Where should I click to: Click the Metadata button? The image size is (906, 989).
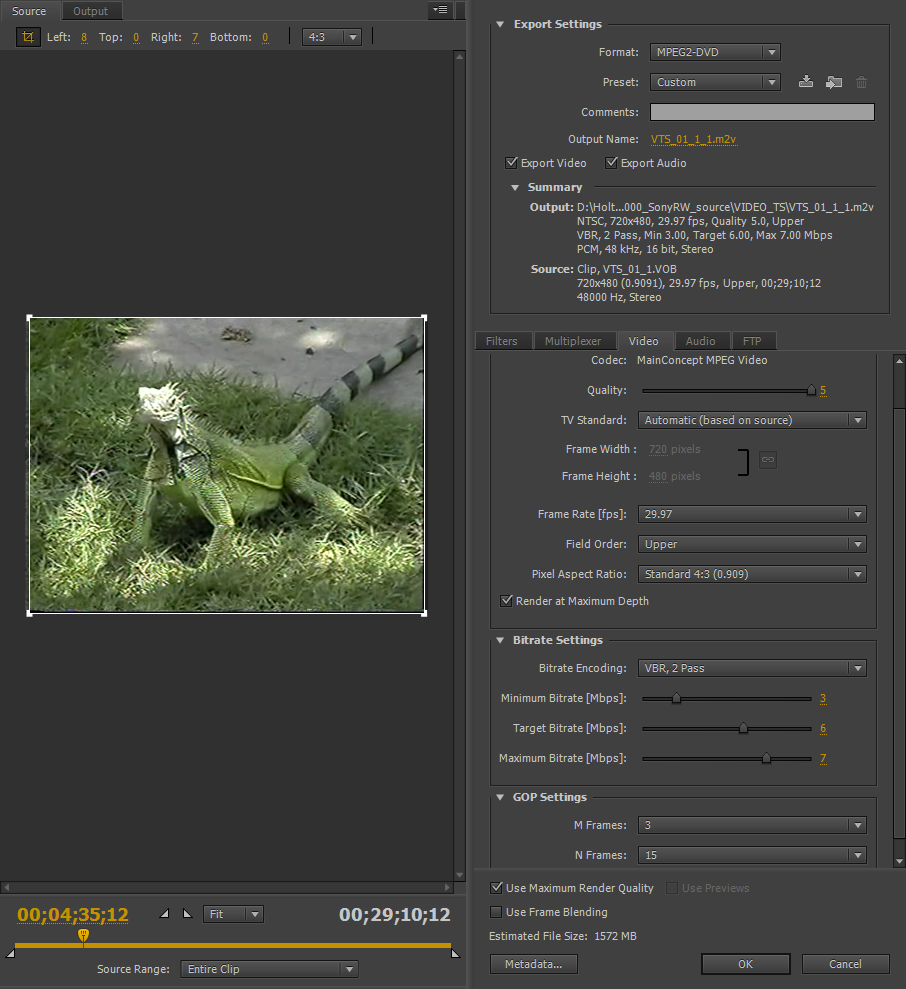(533, 964)
